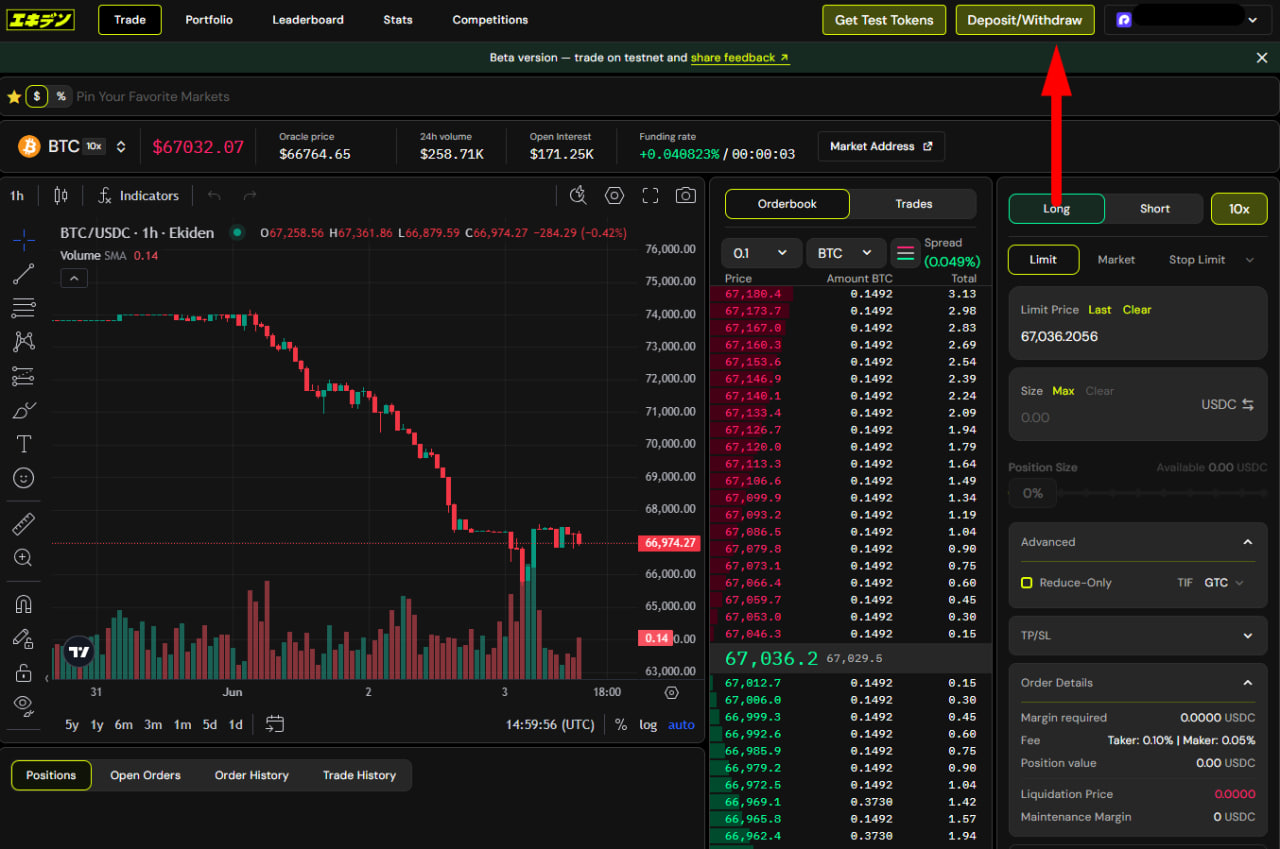Switch chart to fullscreen mode
Screen dimensions: 1280x849
(650, 196)
